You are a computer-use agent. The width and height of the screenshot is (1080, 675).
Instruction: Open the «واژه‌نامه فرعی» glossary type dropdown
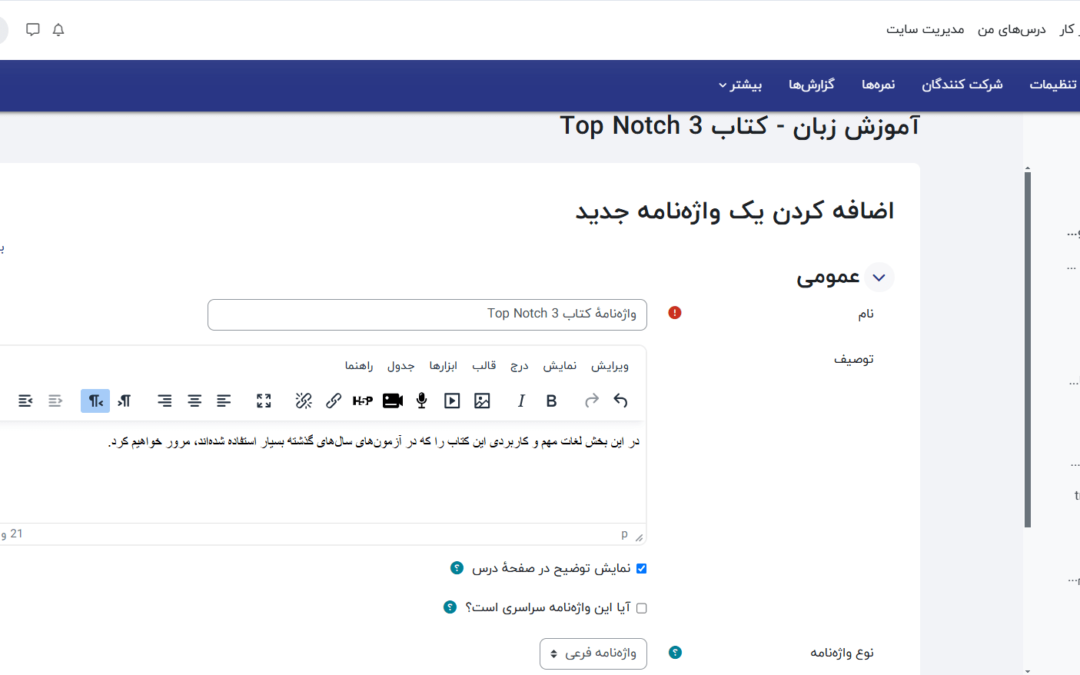(593, 654)
